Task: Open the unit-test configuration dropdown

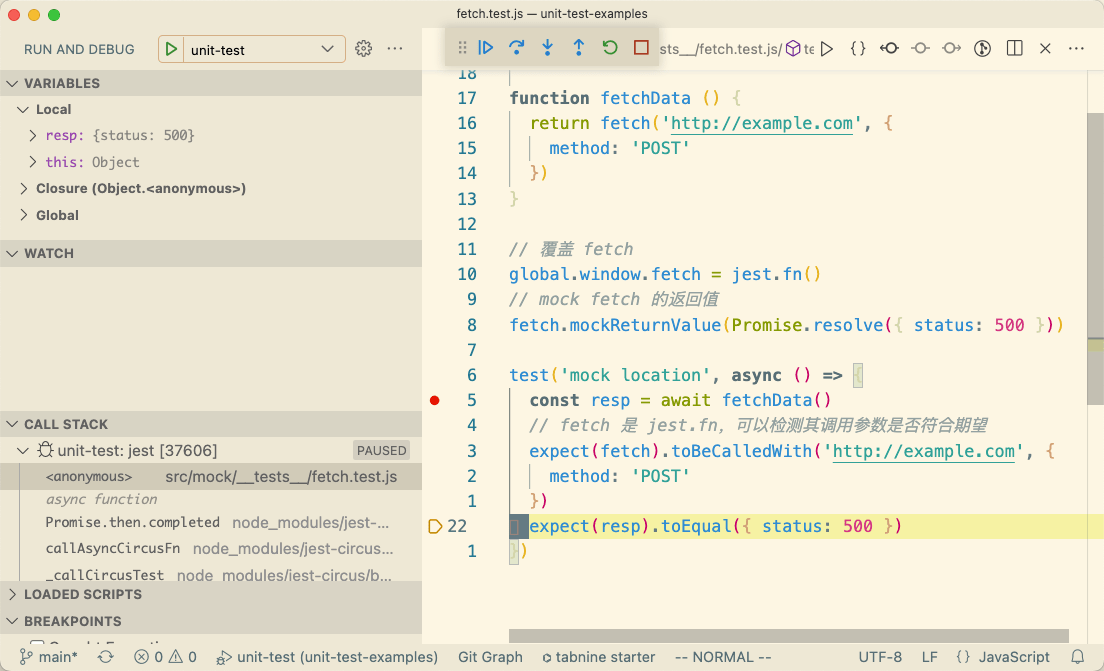Action: (x=264, y=49)
